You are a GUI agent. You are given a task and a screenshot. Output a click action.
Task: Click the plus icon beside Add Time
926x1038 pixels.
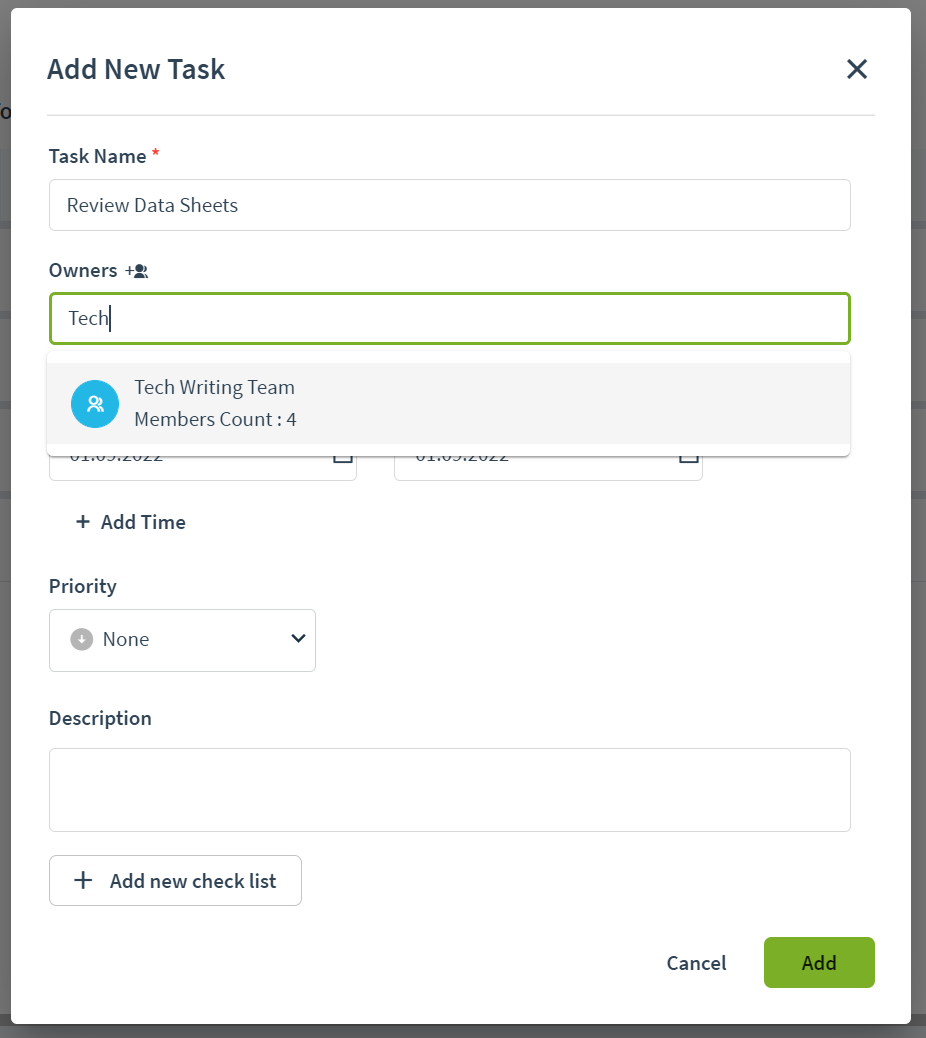point(83,522)
